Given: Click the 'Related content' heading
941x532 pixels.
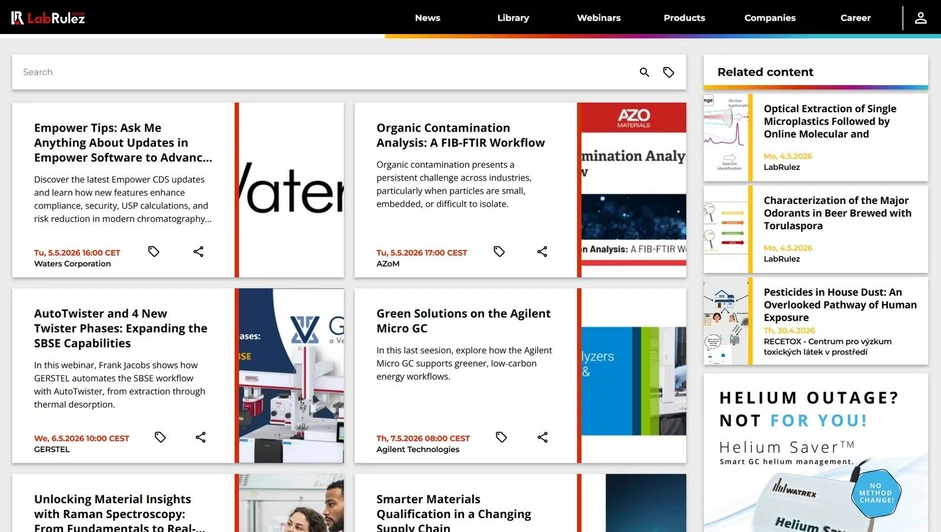Looking at the screenshot, I should coord(765,72).
